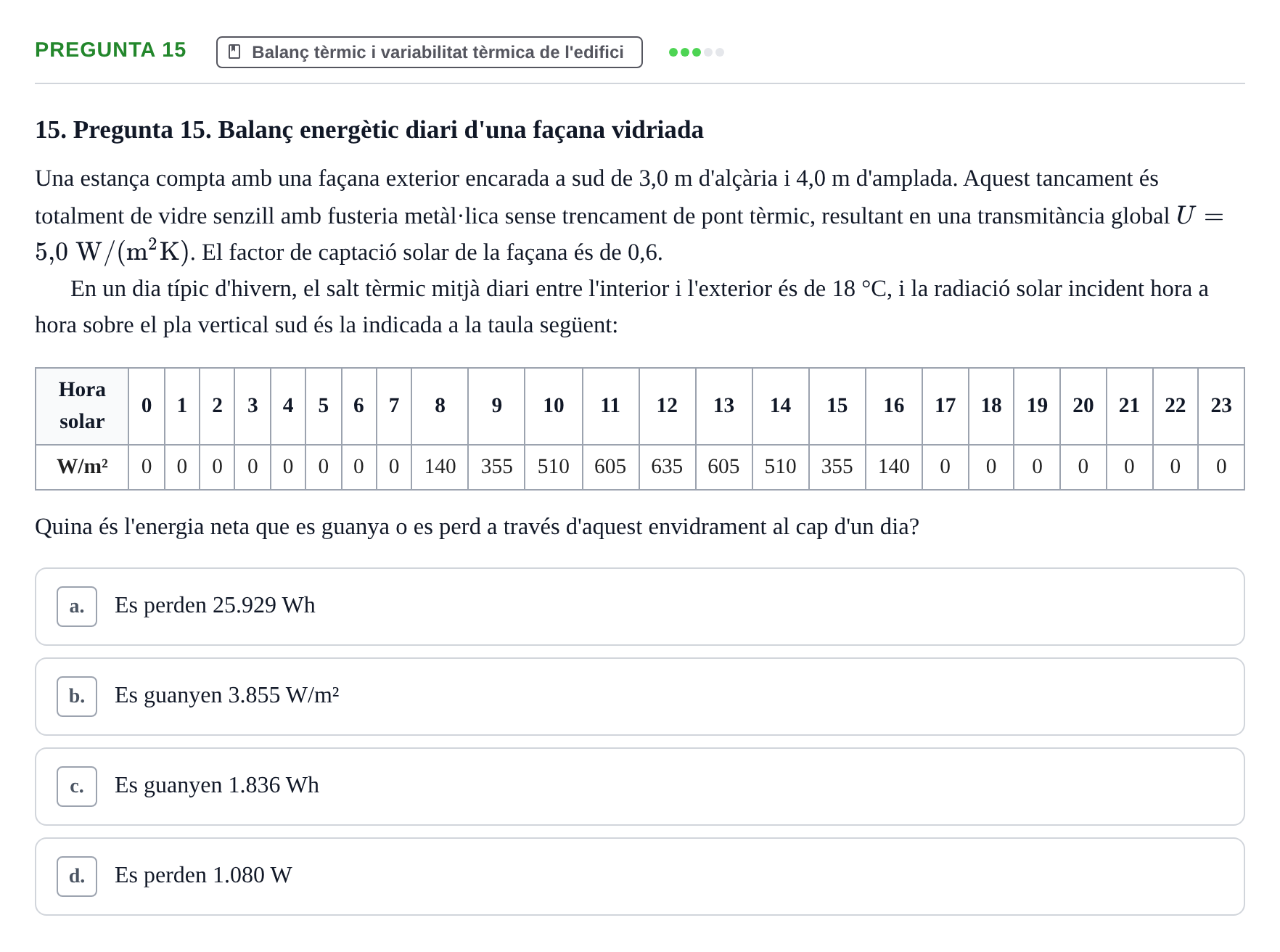The width and height of the screenshot is (1280, 952).
Task: Click the letter a. option badge
Action: coord(77,607)
